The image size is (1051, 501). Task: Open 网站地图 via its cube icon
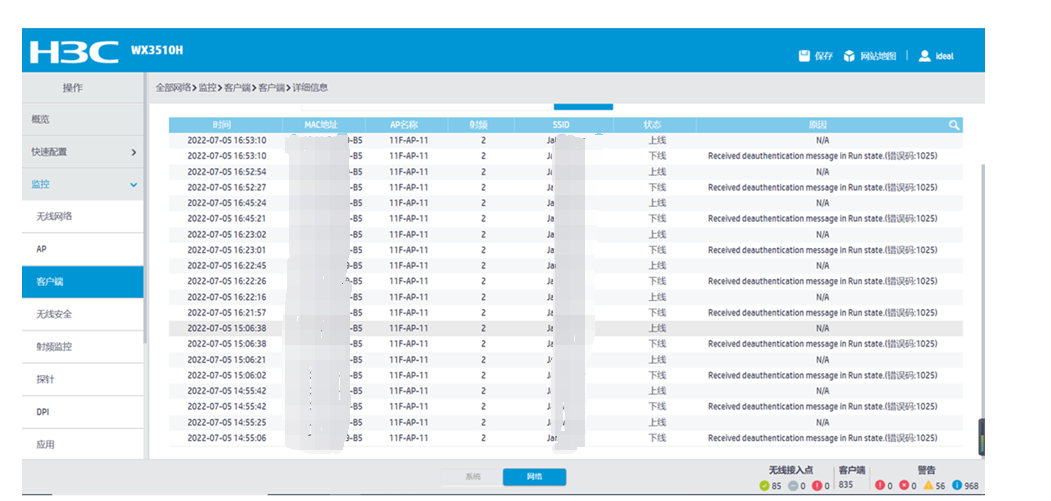pos(849,56)
